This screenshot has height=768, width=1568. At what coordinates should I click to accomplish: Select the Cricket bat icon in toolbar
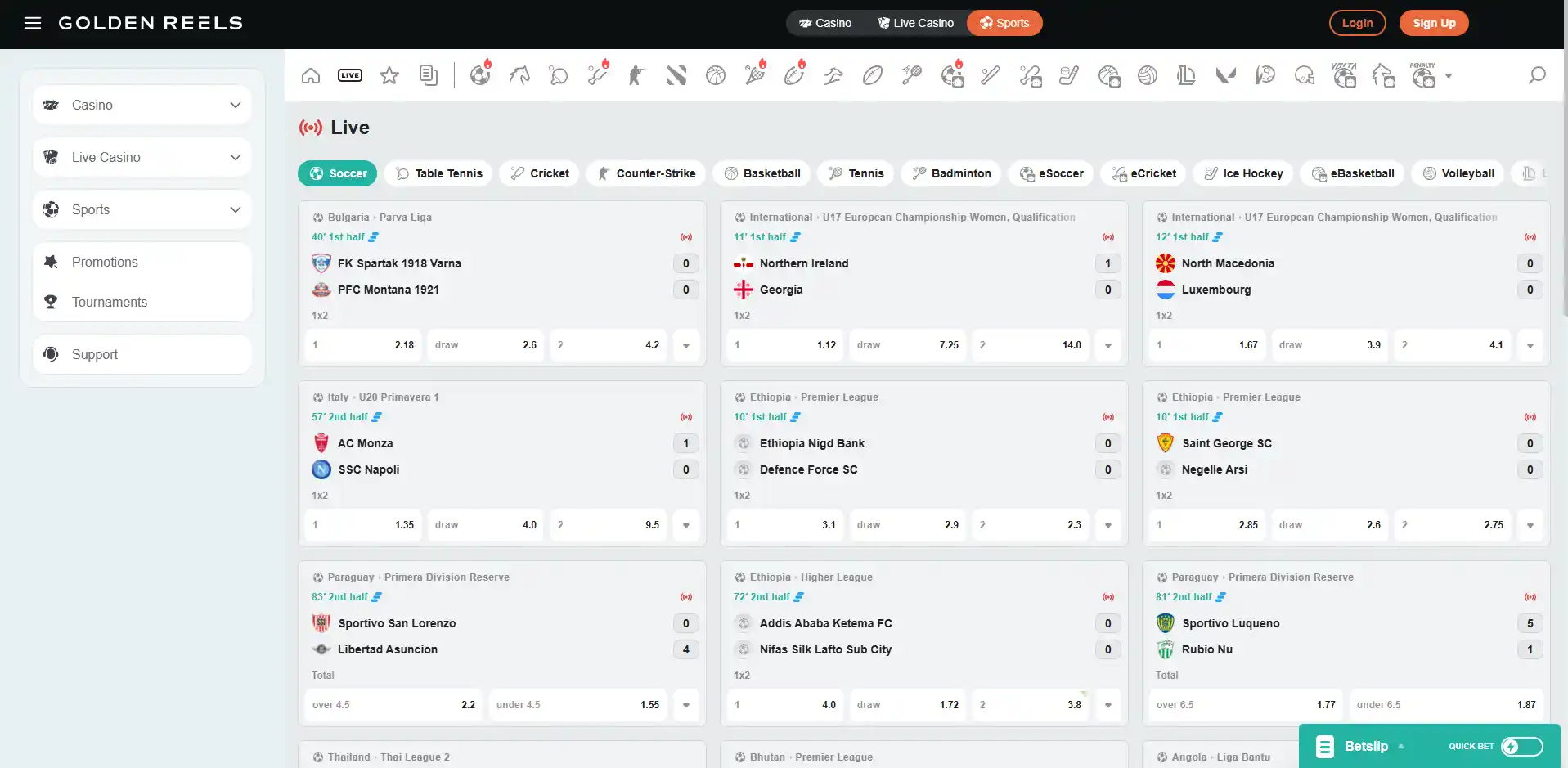pos(598,76)
